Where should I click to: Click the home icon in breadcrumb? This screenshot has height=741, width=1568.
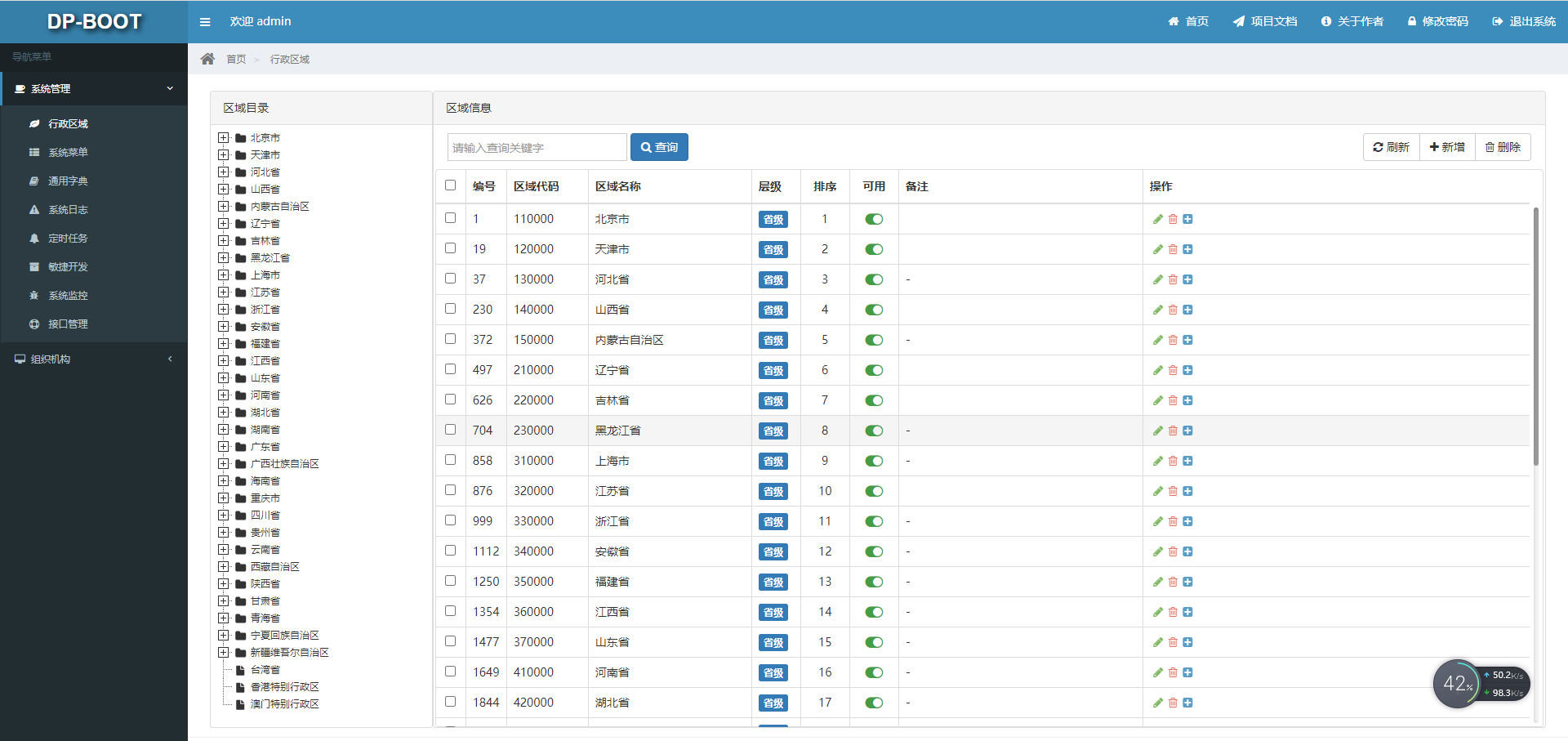tap(207, 59)
